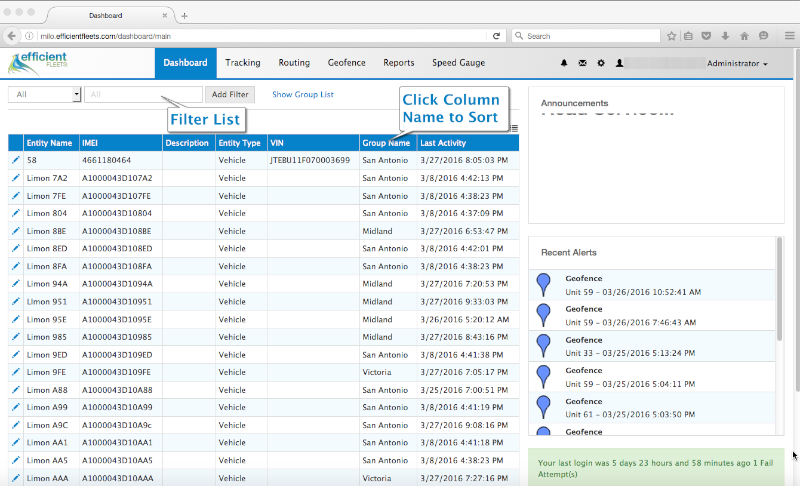Click the alerts bell icon
This screenshot has width=800, height=486.
click(x=564, y=63)
